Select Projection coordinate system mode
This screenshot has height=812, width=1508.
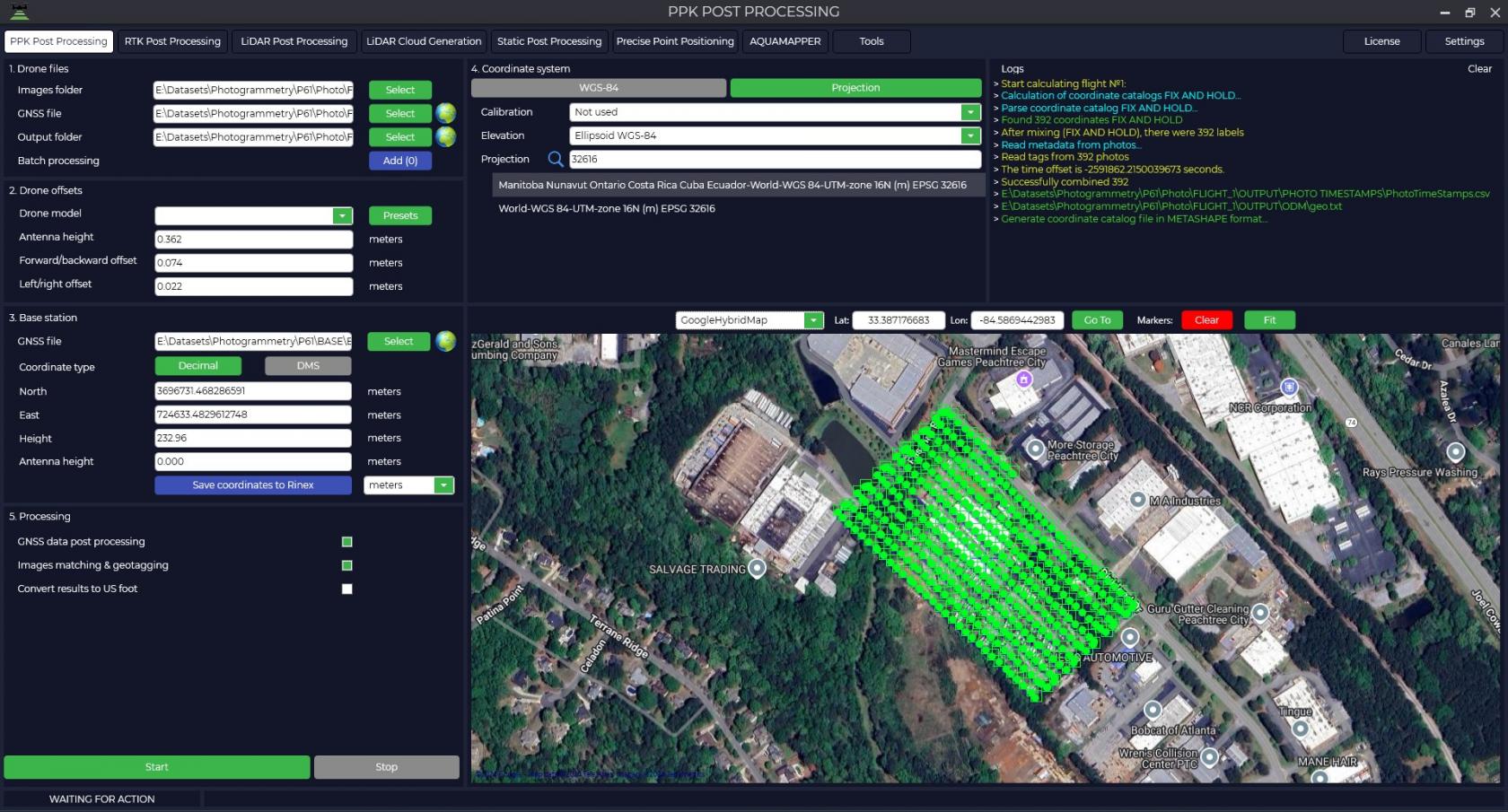855,88
